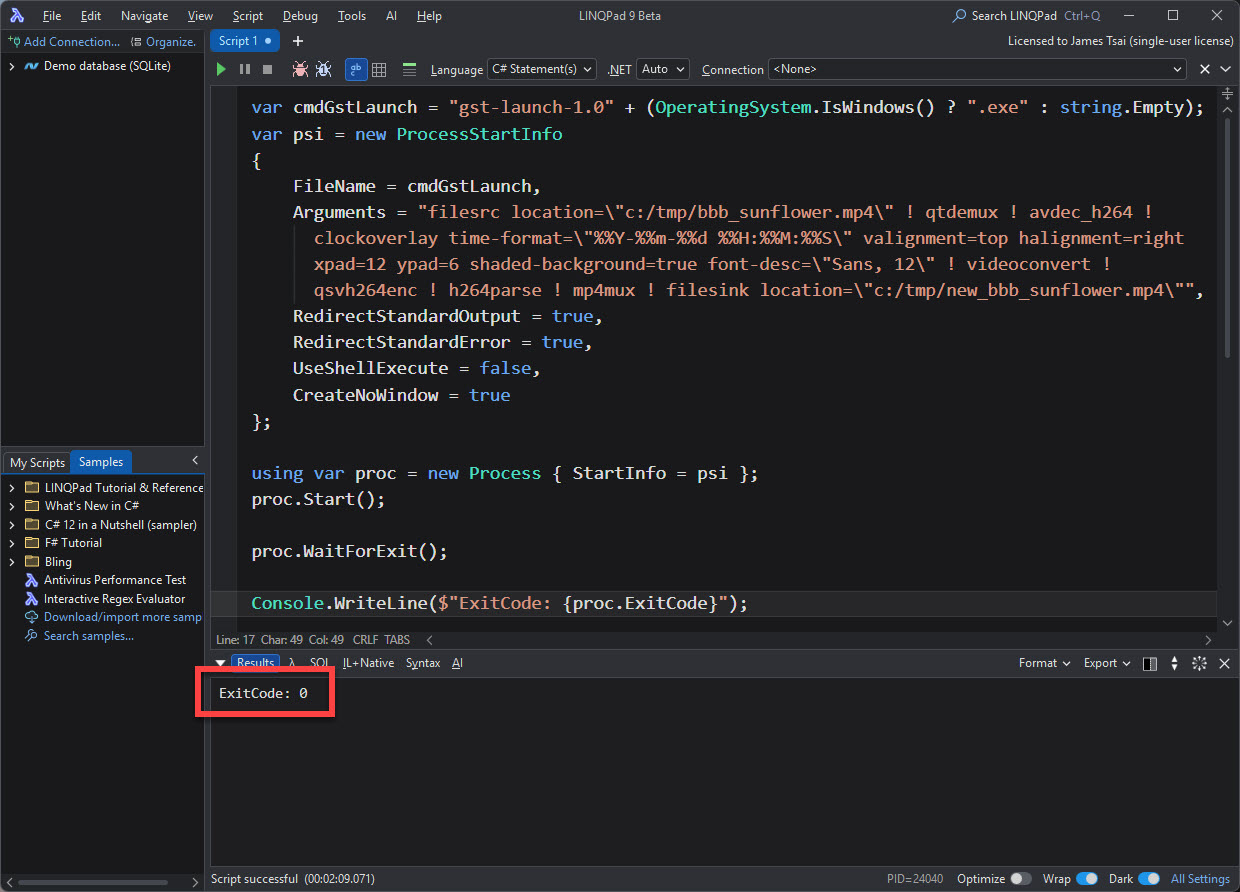Expand the Demo database (SQLite) node
The height and width of the screenshot is (892, 1240).
(11, 66)
